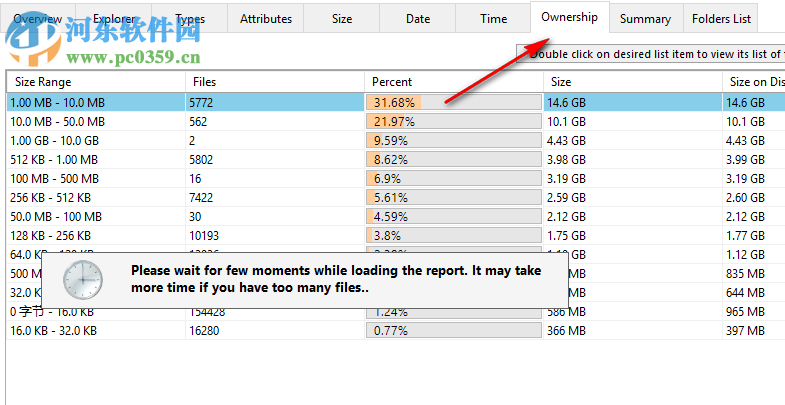Open the Explorer tab
The image size is (785, 405).
pos(114,19)
